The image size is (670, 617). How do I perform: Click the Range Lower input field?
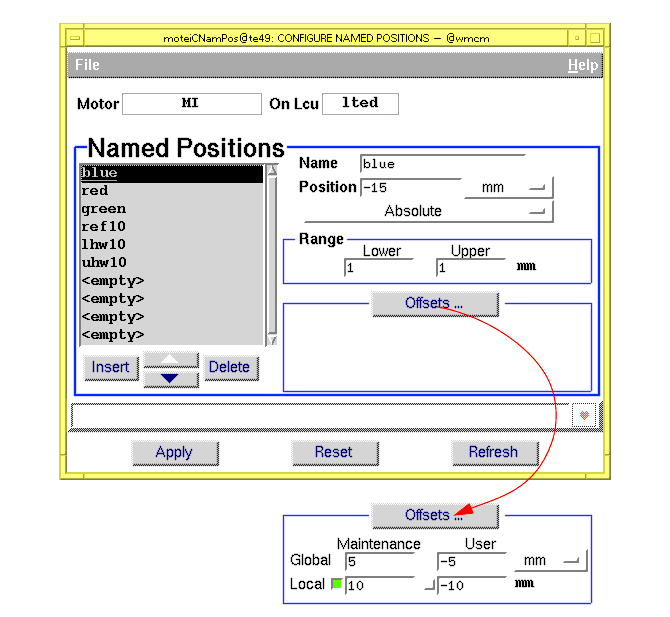click(x=379, y=268)
